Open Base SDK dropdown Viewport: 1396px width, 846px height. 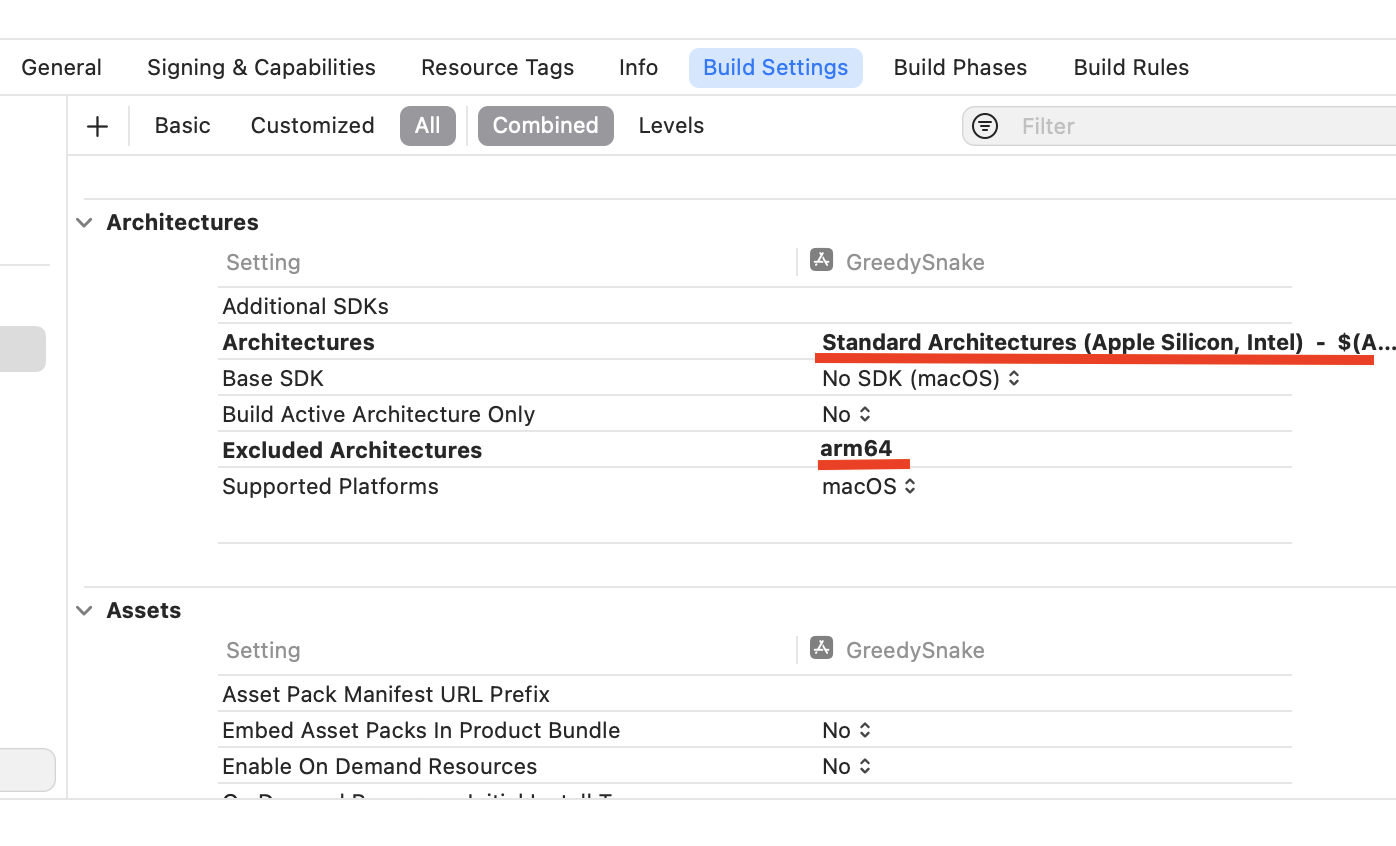(921, 378)
